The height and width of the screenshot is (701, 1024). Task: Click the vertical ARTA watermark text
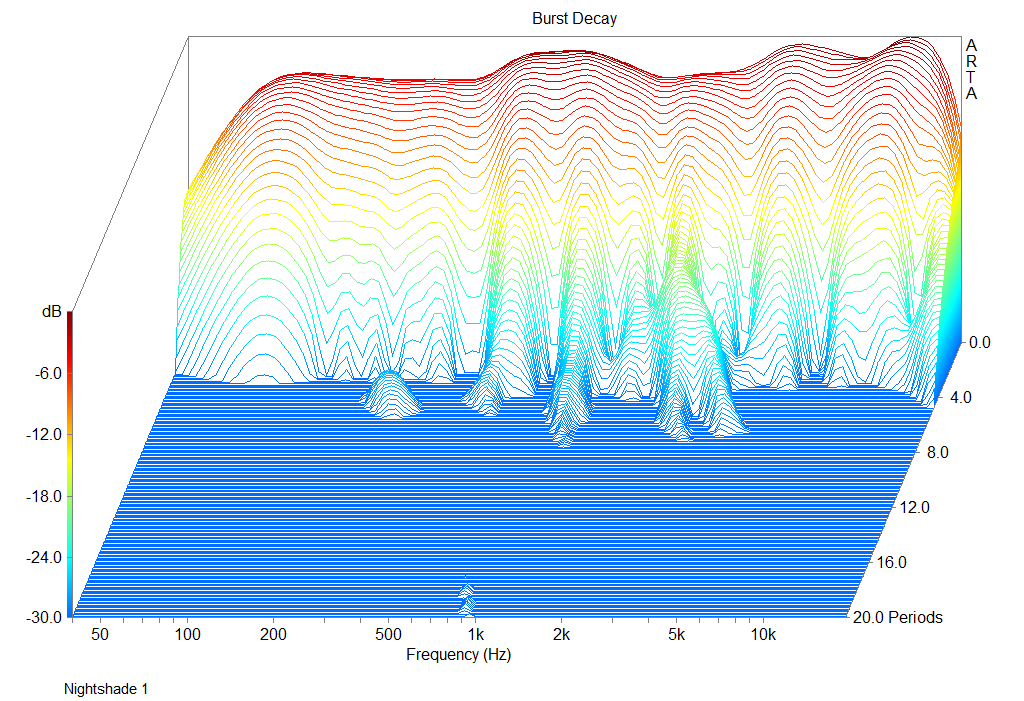click(x=972, y=69)
